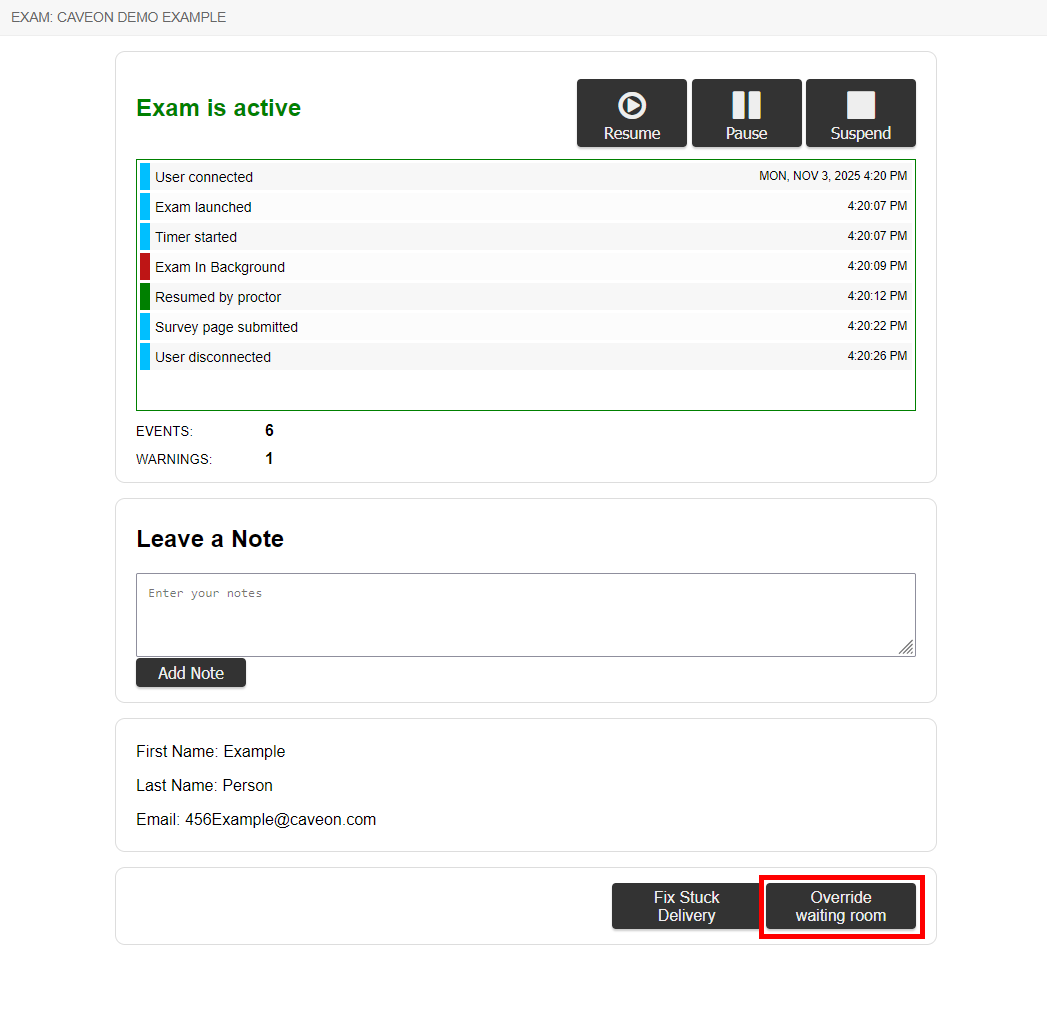Image resolution: width=1047 pixels, height=1010 pixels.
Task: Click the 4:20:22 PM timestamp
Action: (877, 326)
